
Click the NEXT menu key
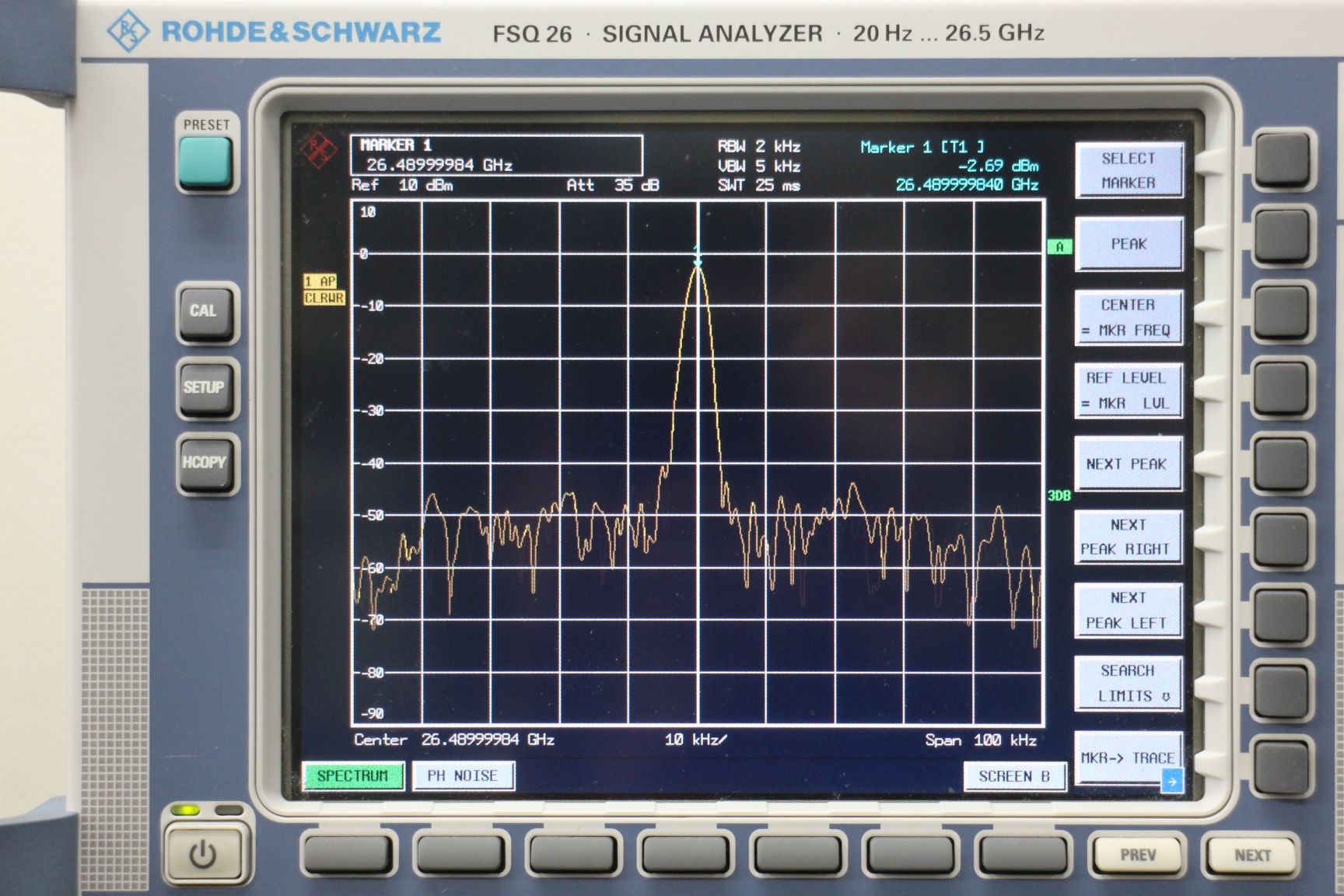click(1251, 856)
